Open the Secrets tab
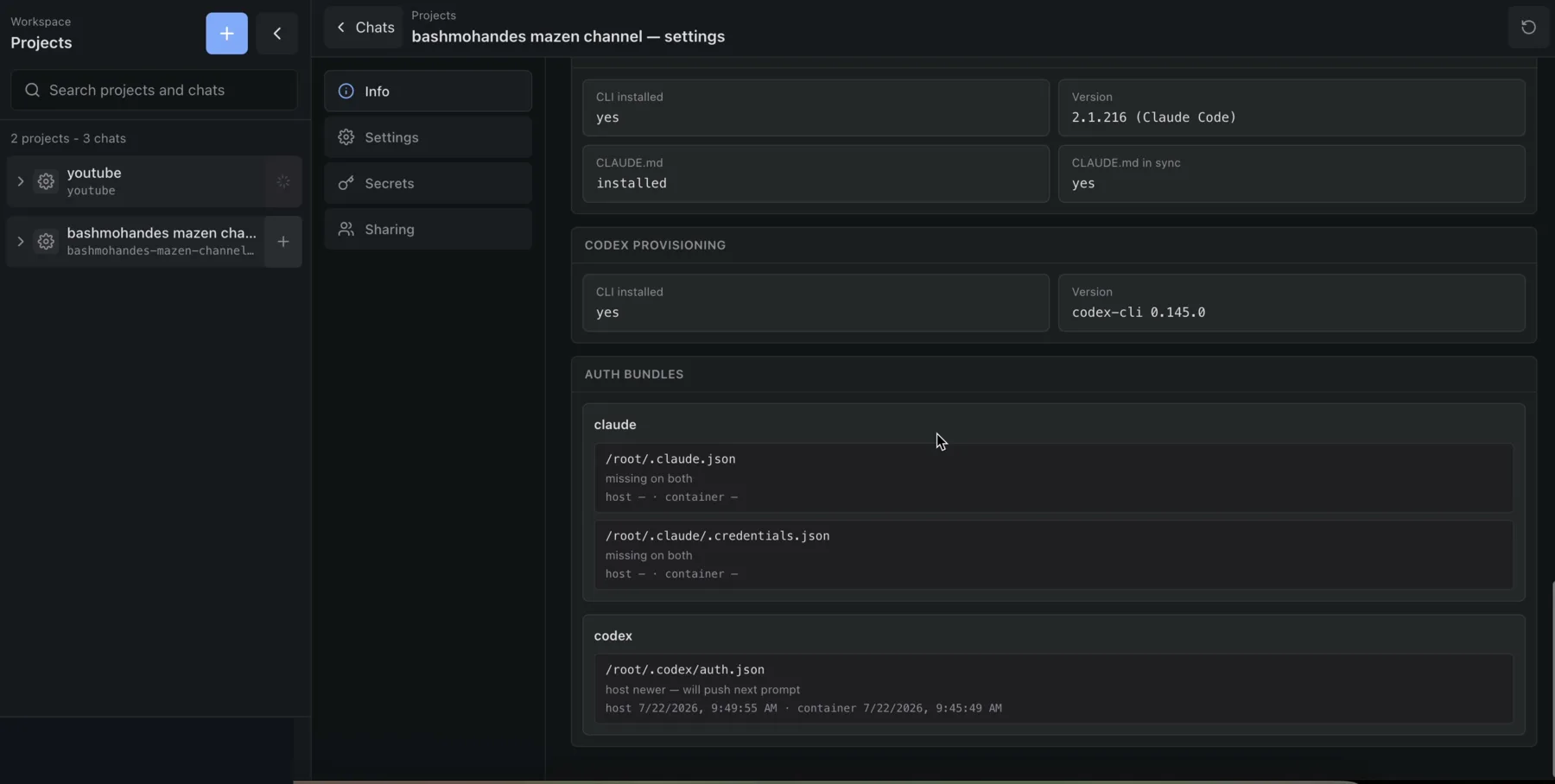 point(428,183)
